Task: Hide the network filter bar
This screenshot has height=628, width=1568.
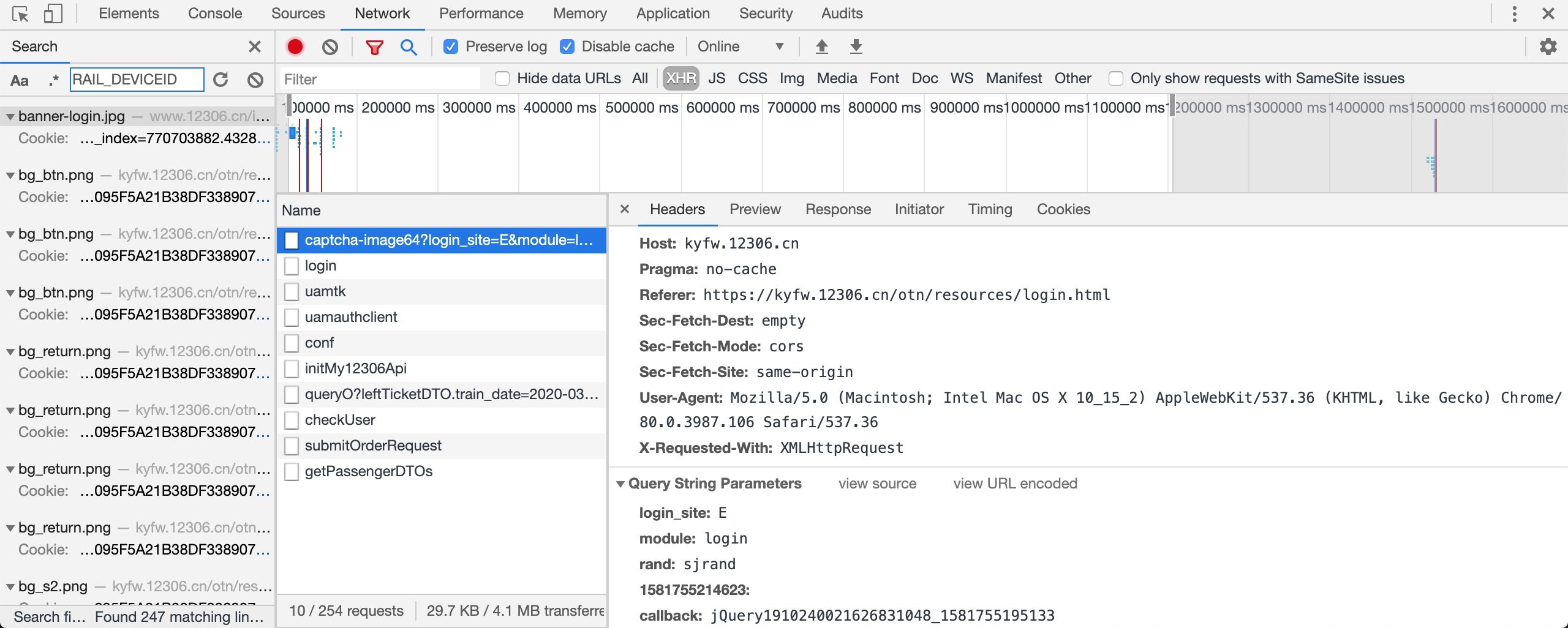Action: [374, 46]
